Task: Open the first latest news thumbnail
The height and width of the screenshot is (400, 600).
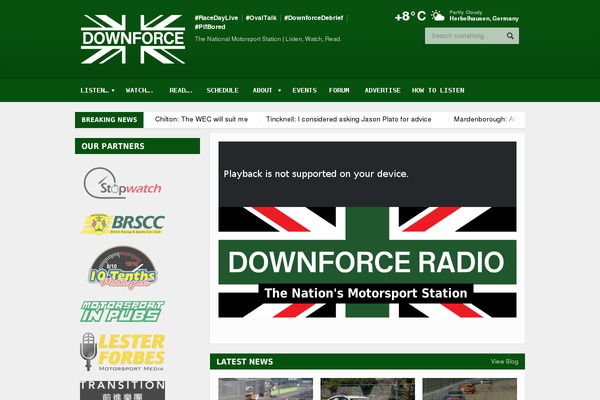Action: click(266, 389)
